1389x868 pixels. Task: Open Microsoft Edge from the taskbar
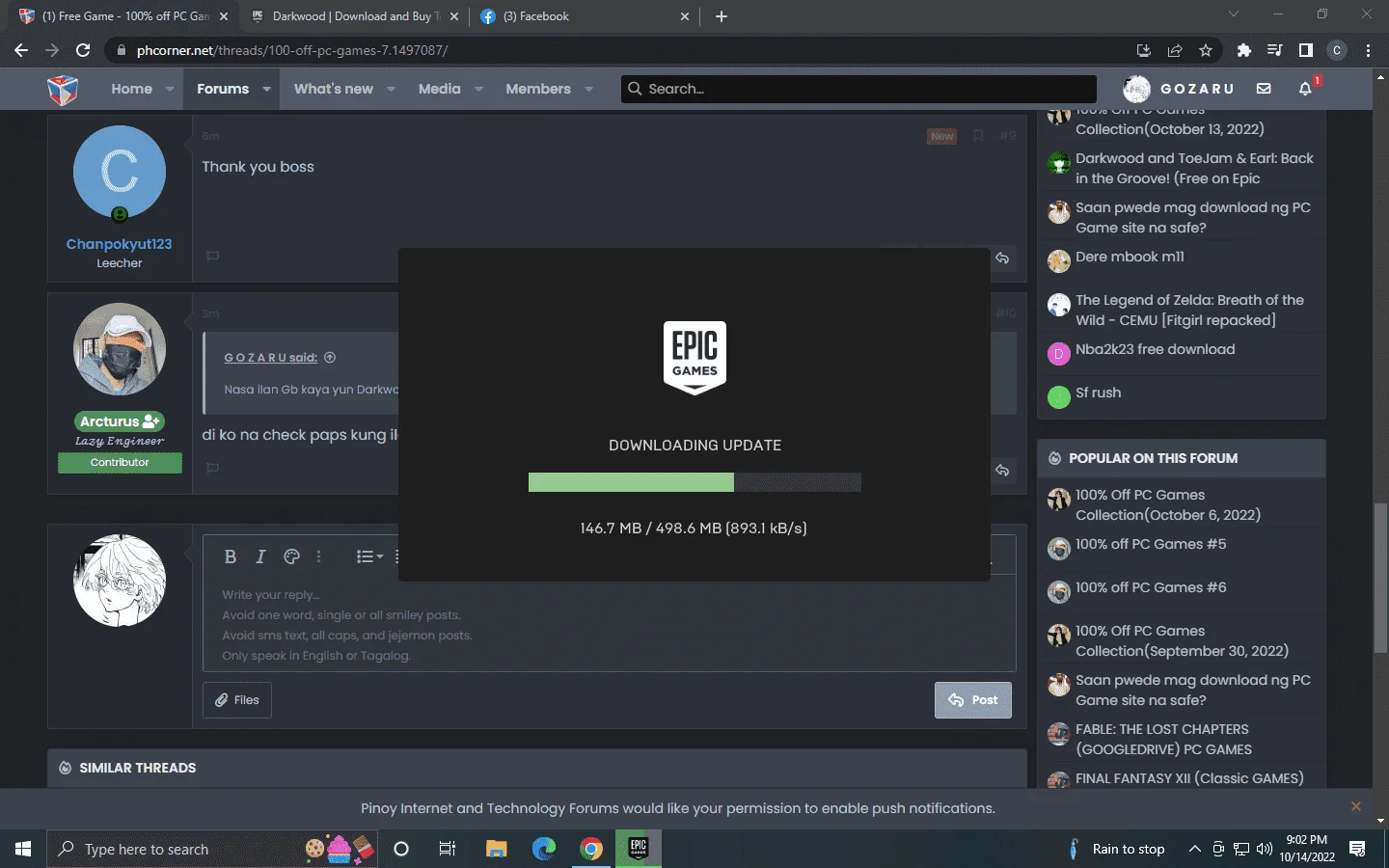[x=544, y=849]
